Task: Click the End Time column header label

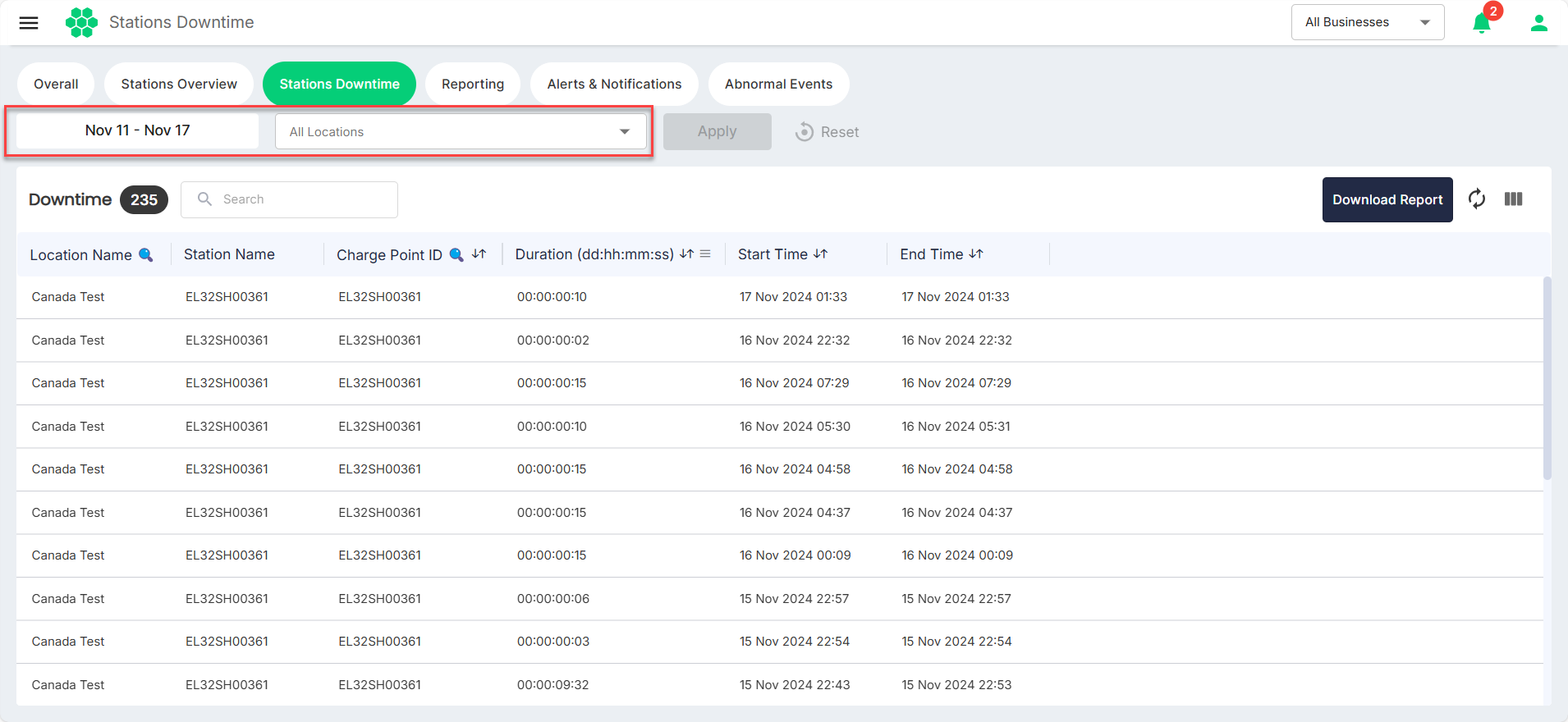Action: (932, 254)
